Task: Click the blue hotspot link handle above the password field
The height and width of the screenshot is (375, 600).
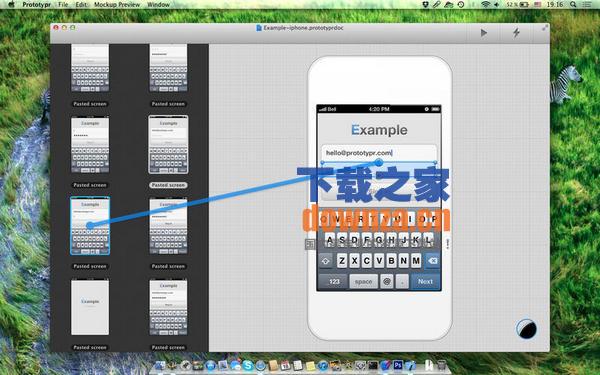Action: [378, 163]
